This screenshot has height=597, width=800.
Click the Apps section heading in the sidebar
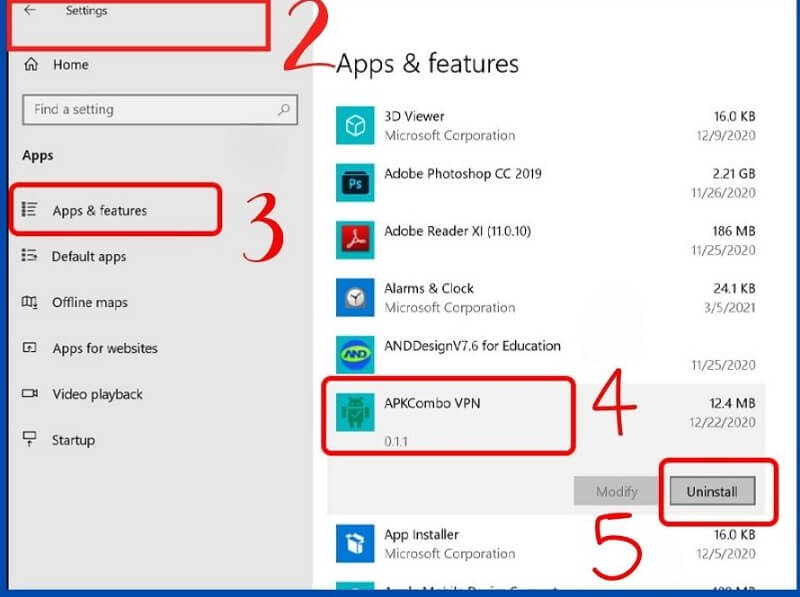click(38, 156)
